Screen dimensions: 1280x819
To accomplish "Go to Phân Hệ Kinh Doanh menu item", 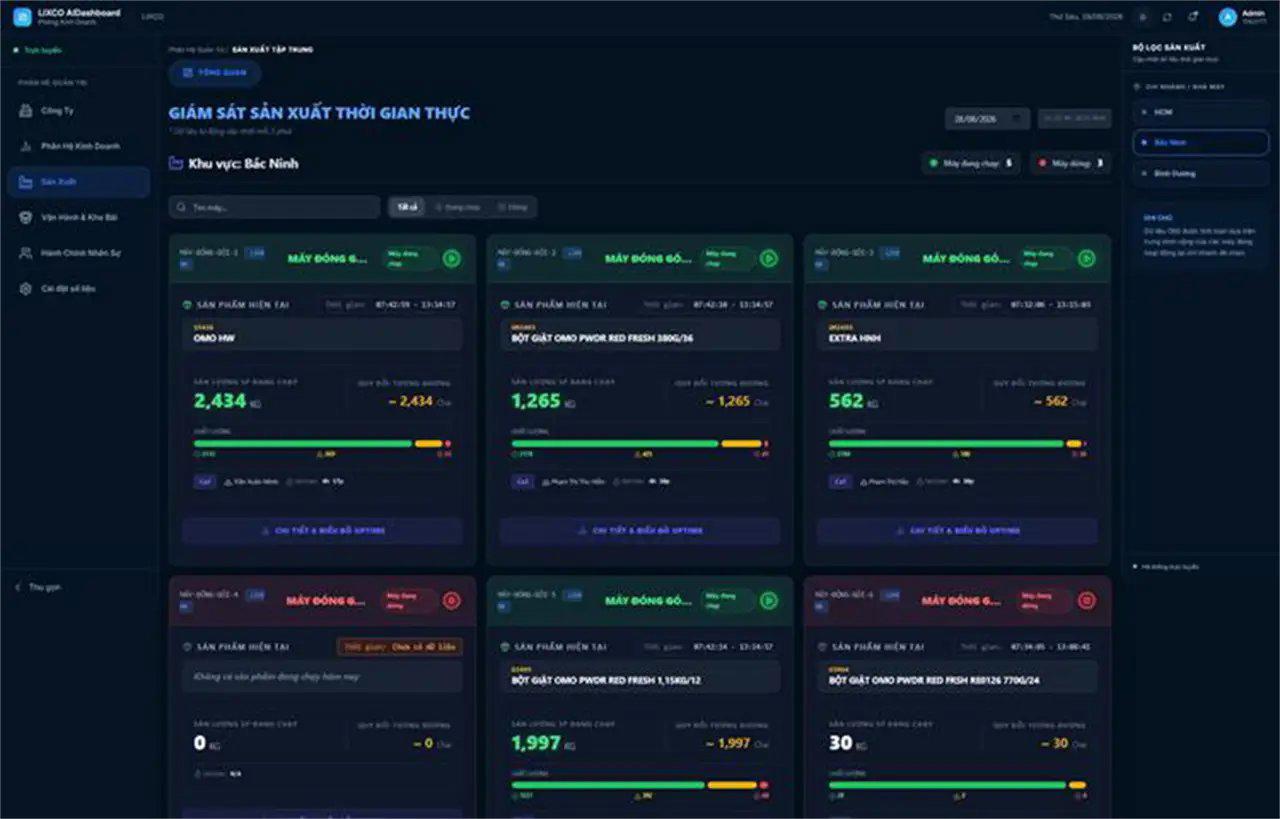I will [78, 146].
